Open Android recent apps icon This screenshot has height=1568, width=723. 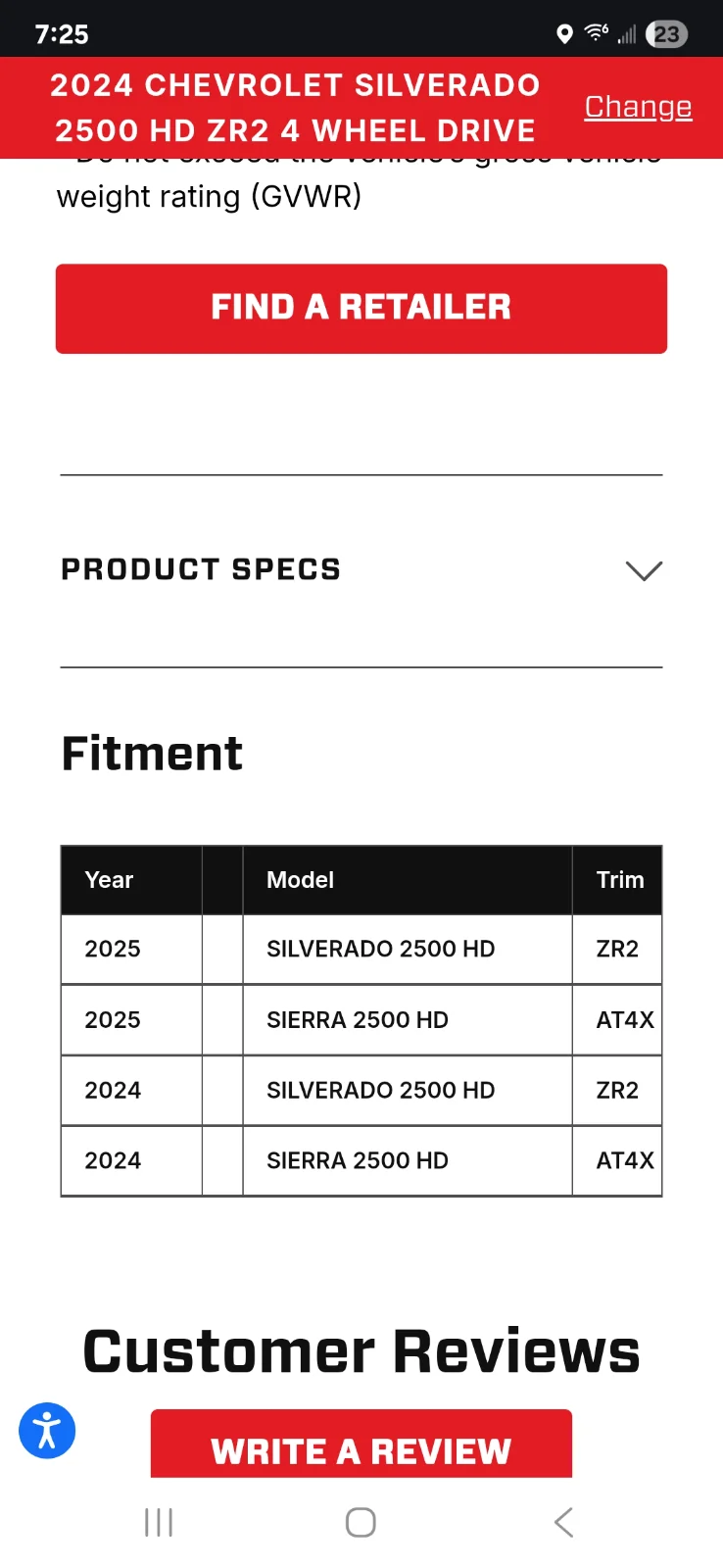tap(159, 1522)
